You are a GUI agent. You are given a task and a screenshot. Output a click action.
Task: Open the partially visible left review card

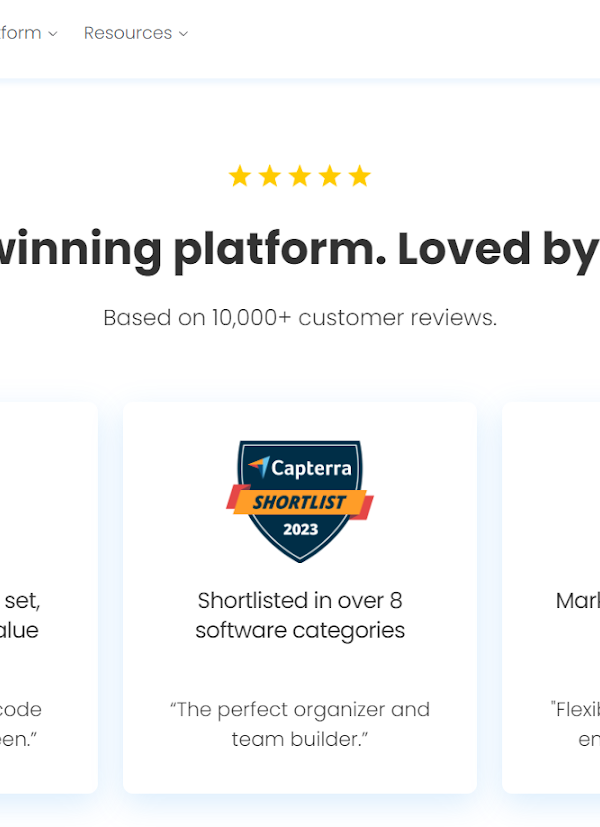49,598
